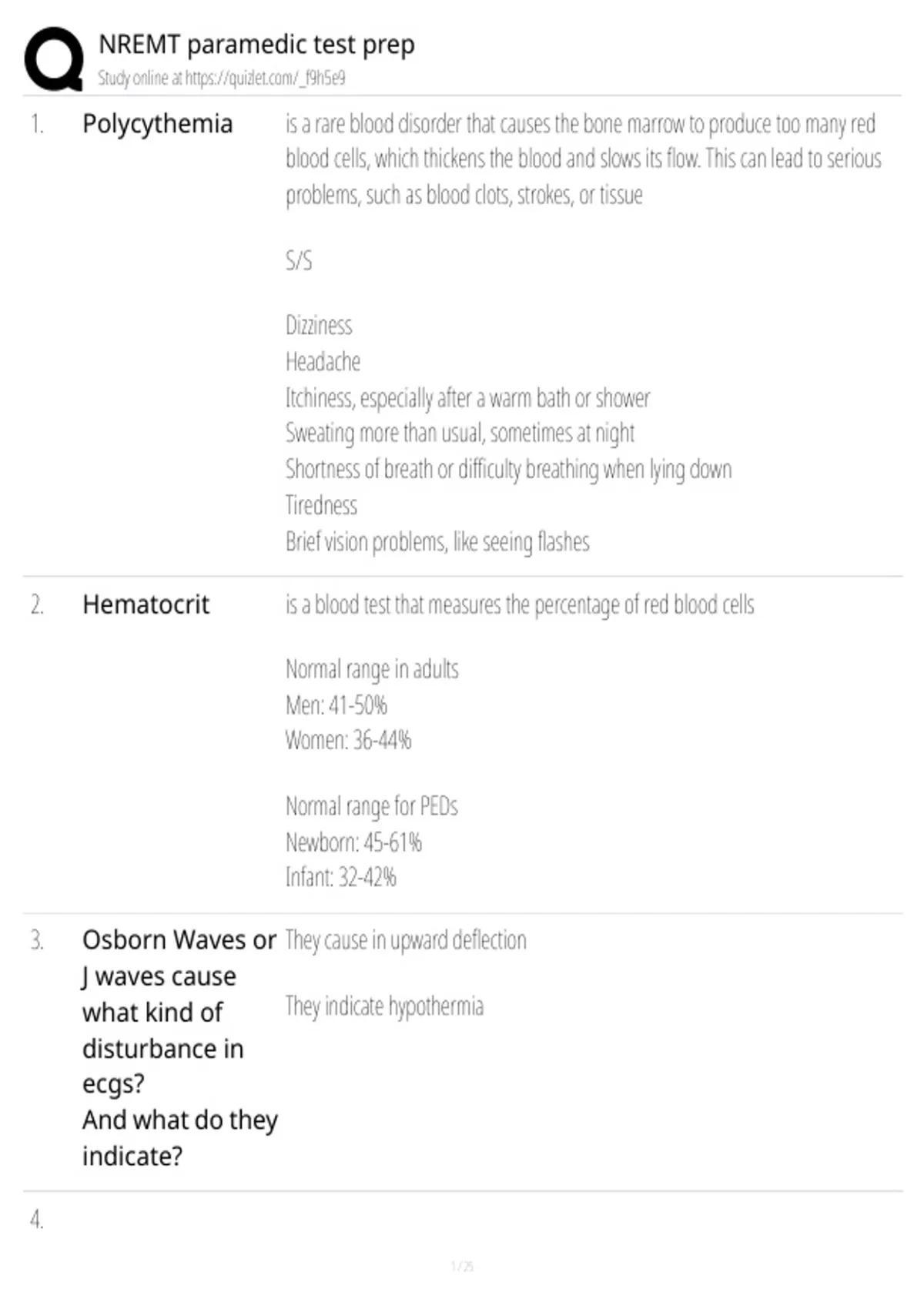Click Normal range for PEDs heading
Image resolution: width=924 pixels, height=1309 pixels.
click(372, 806)
